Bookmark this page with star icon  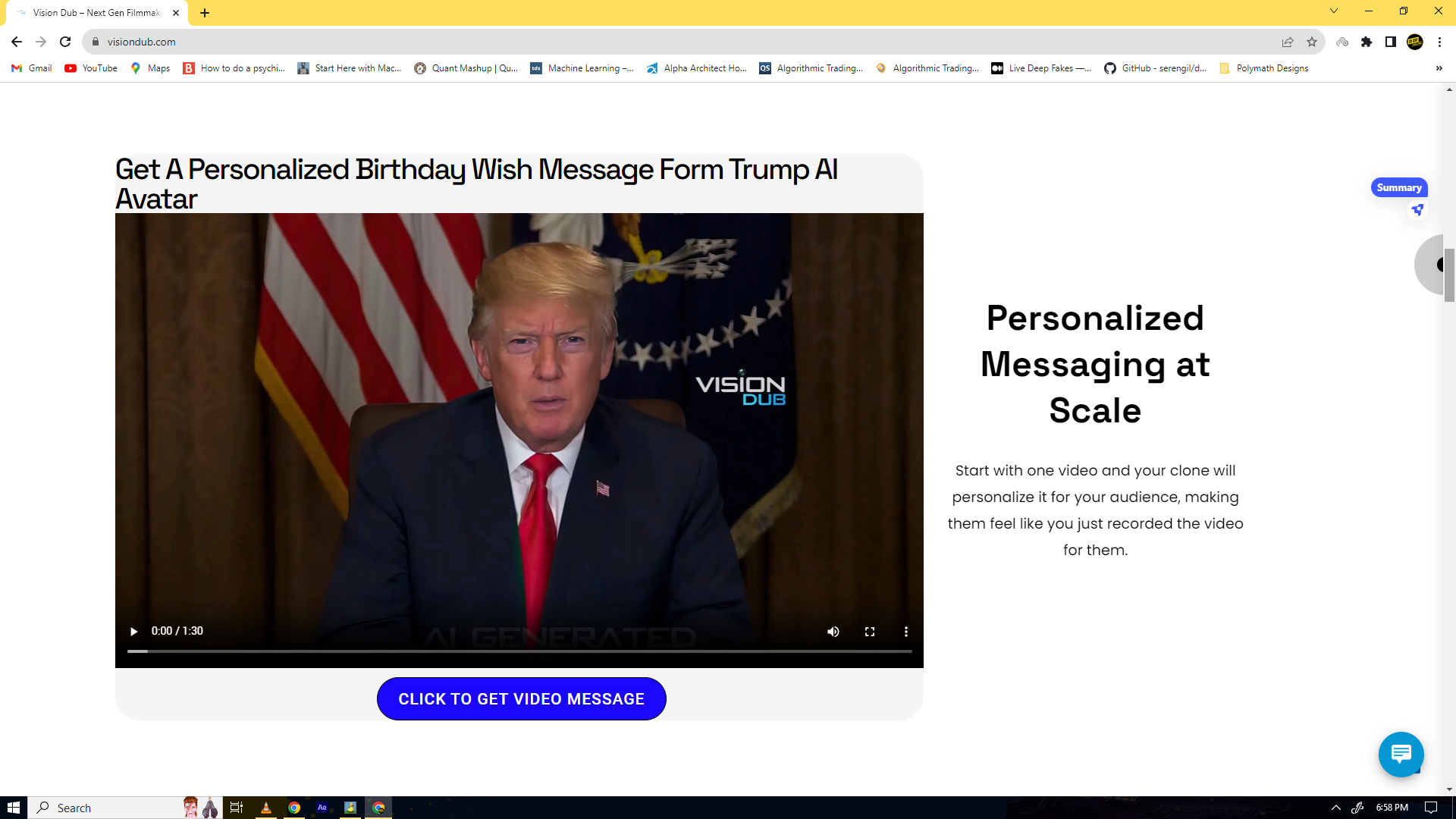pyautogui.click(x=1312, y=42)
